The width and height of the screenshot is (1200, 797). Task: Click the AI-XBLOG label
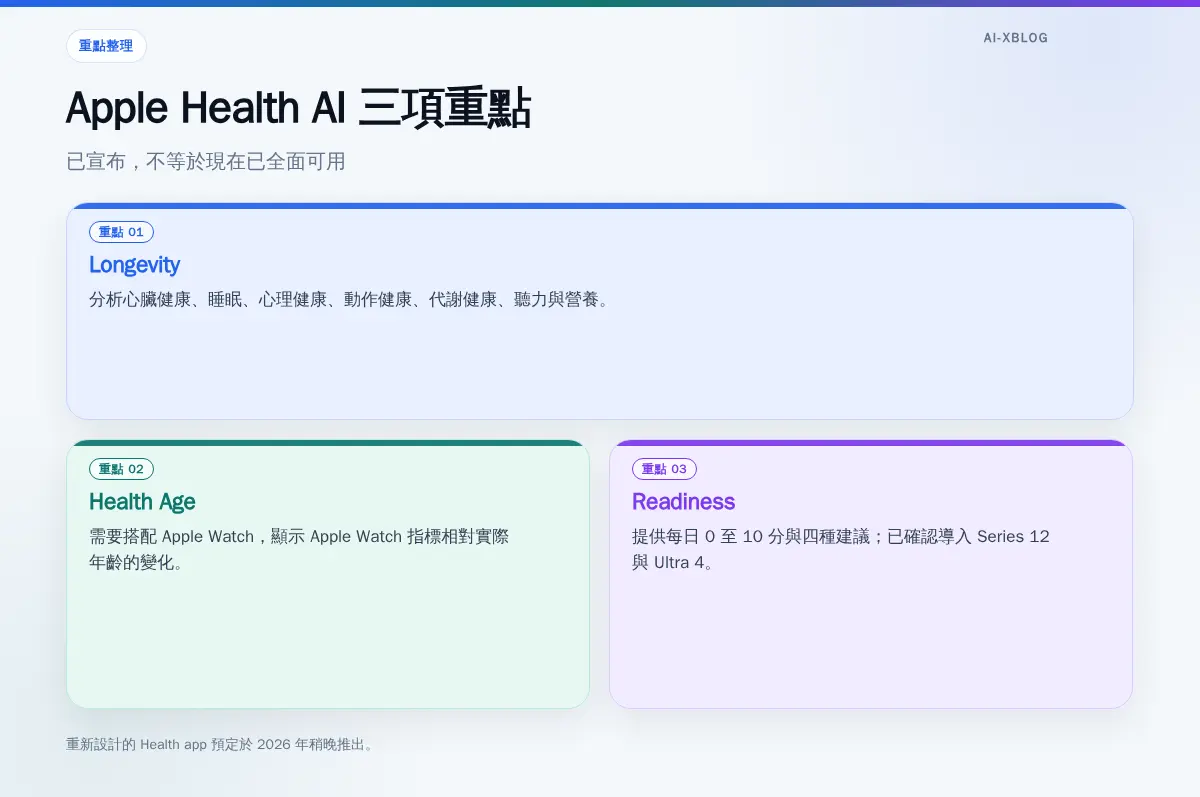(1015, 38)
